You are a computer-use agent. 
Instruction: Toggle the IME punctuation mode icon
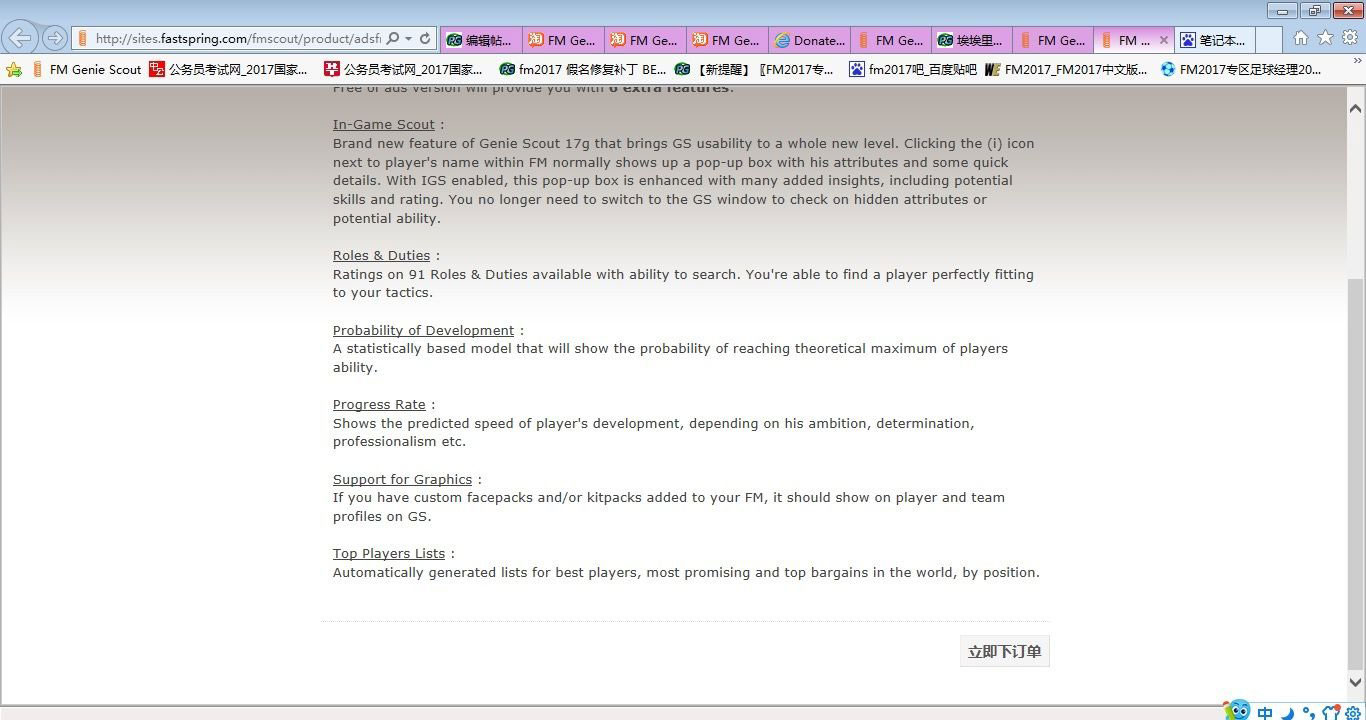coord(1309,713)
